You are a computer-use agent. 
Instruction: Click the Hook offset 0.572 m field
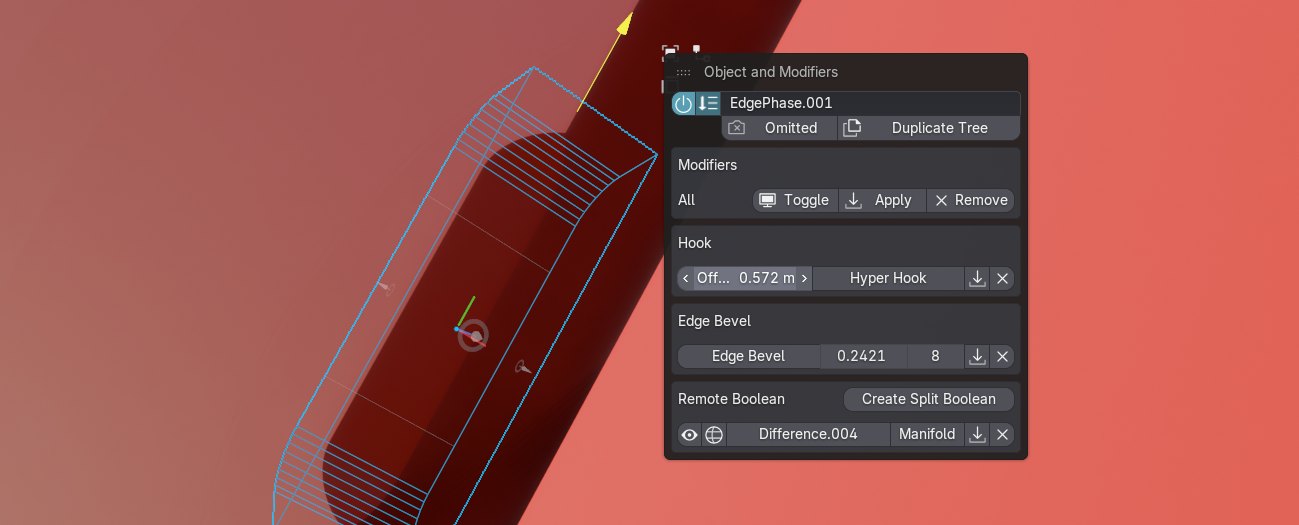(745, 278)
